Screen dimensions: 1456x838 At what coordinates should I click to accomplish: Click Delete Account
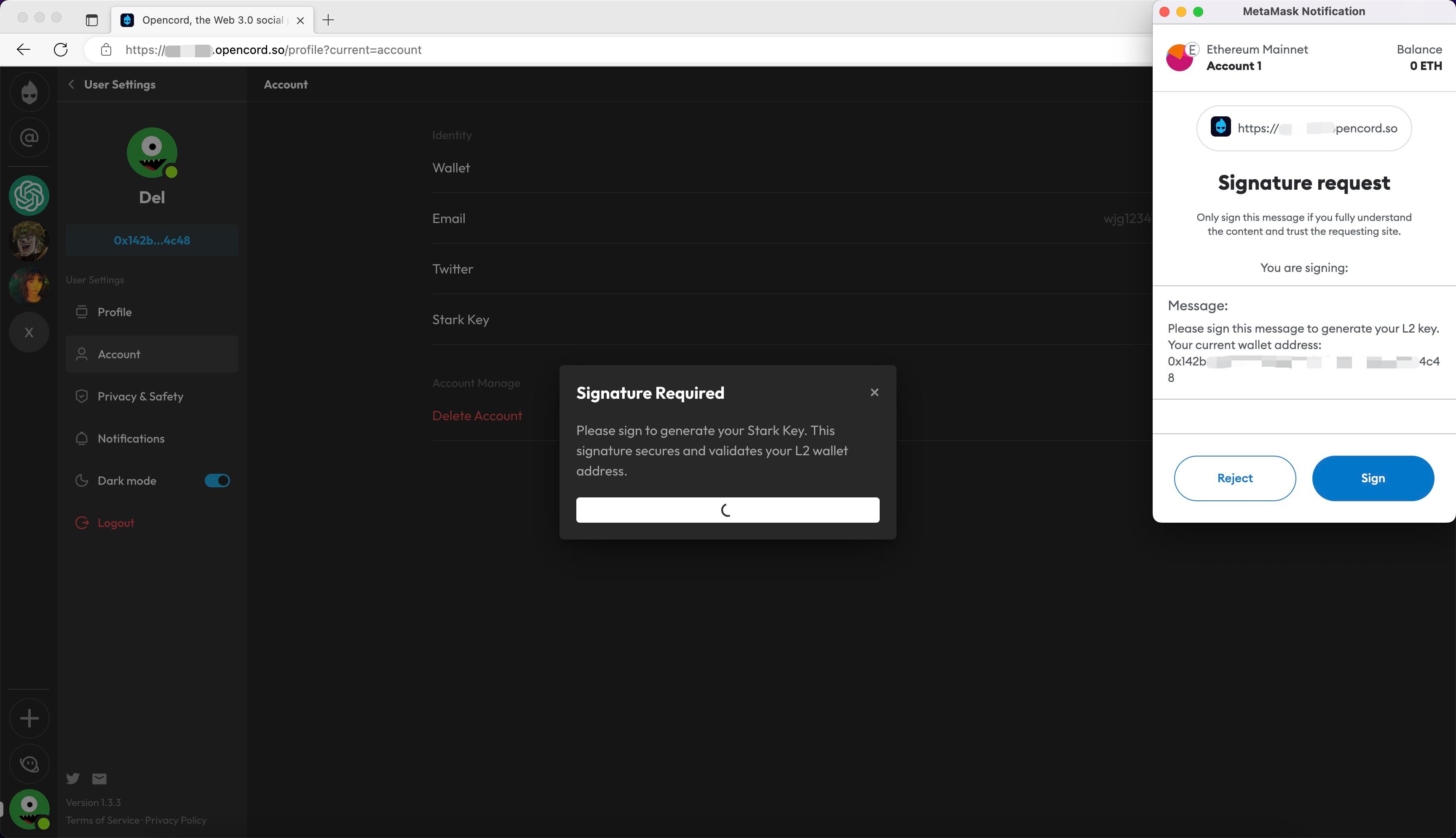pos(477,416)
